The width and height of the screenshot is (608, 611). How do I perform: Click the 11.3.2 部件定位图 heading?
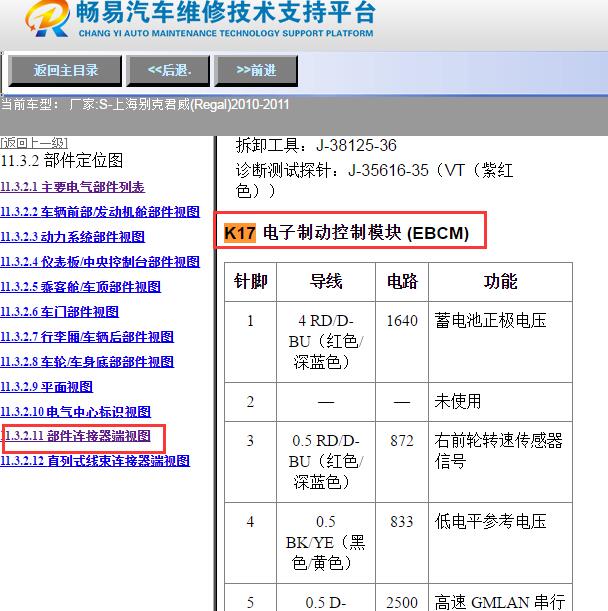(62, 161)
